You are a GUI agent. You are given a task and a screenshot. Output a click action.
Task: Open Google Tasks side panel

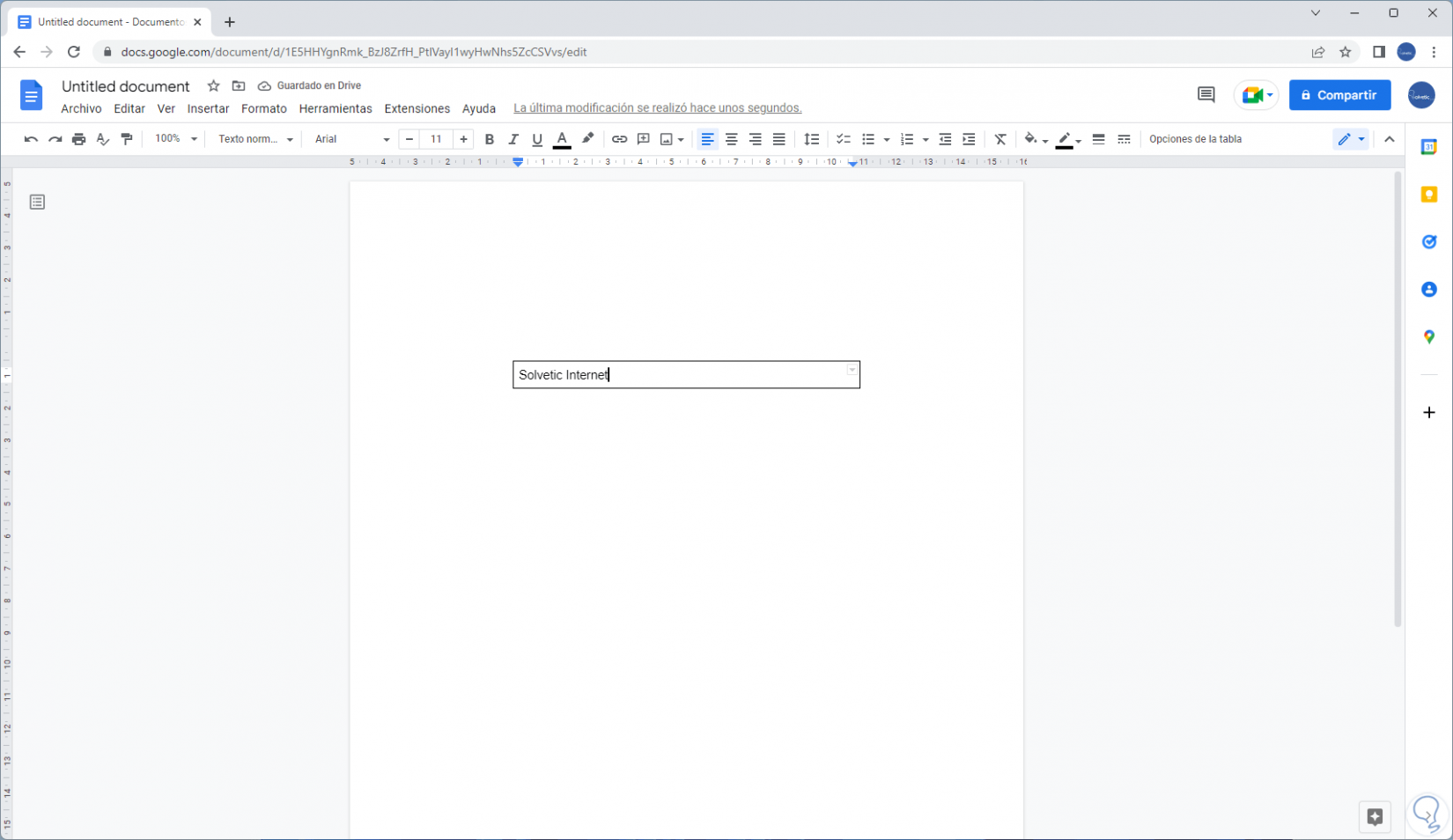click(x=1429, y=242)
